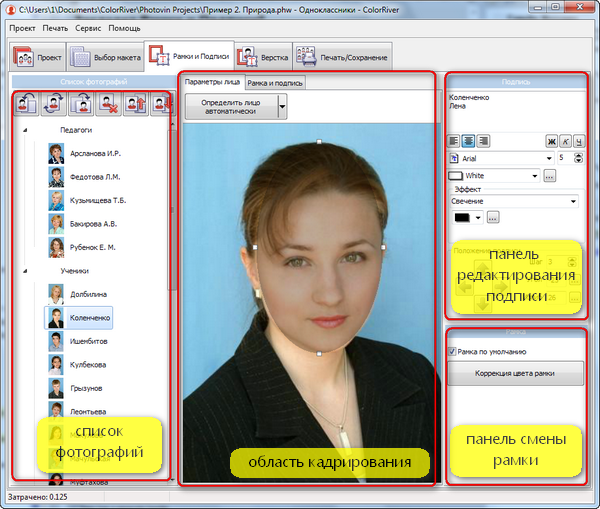Open the Сервис menu

88,28
